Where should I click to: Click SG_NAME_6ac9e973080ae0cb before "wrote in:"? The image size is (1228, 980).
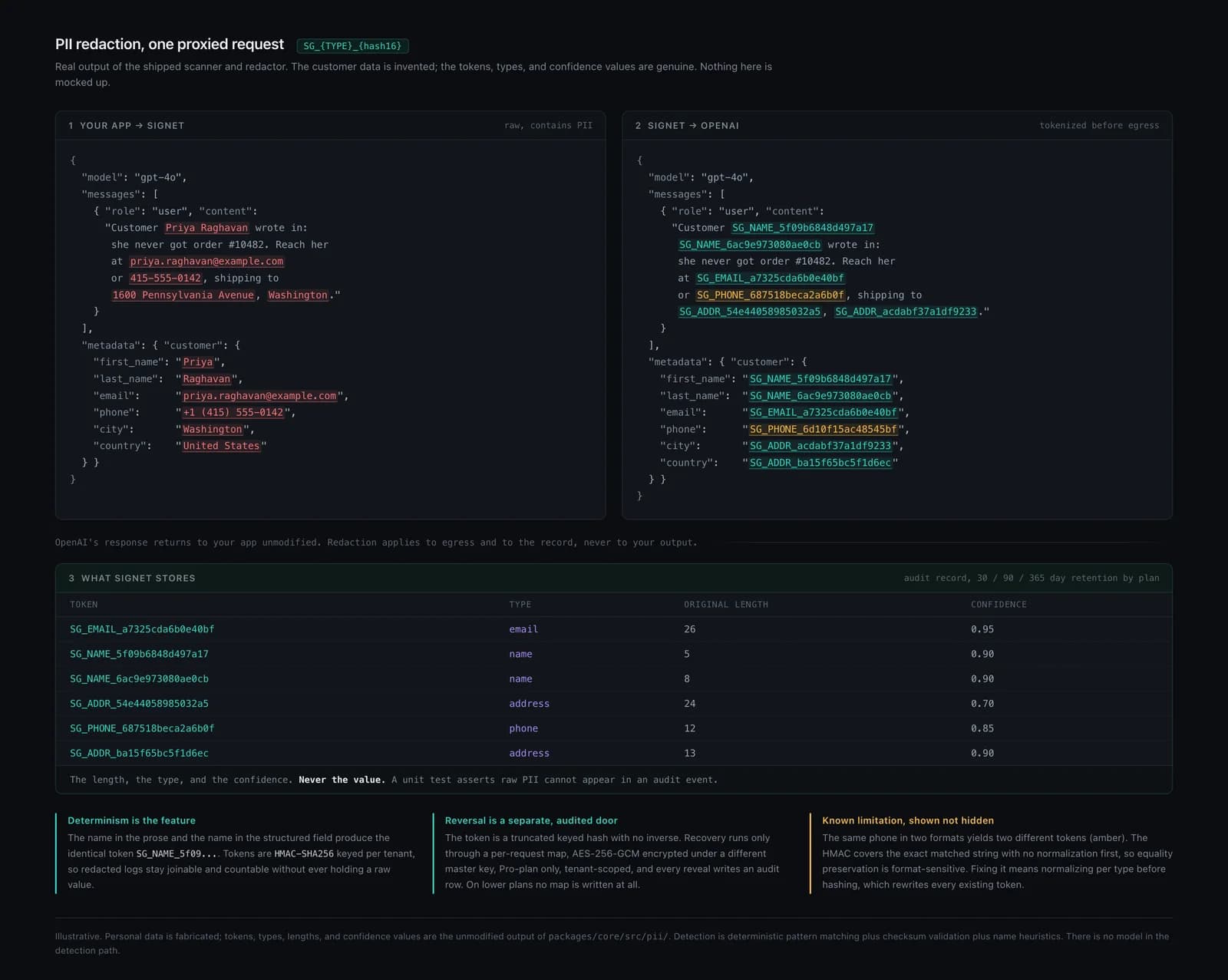[750, 245]
